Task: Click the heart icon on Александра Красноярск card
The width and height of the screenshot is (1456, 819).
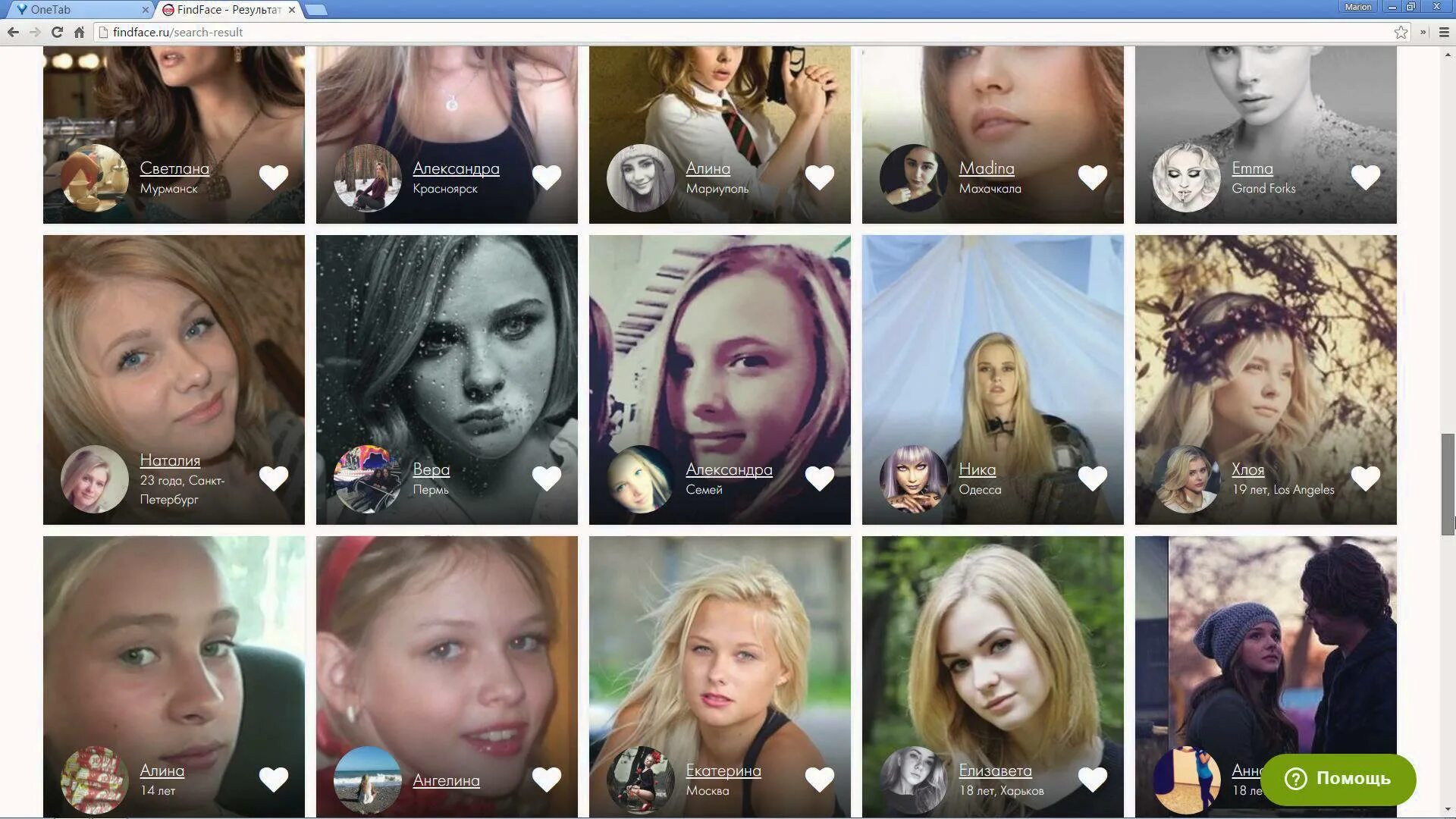Action: [x=546, y=177]
